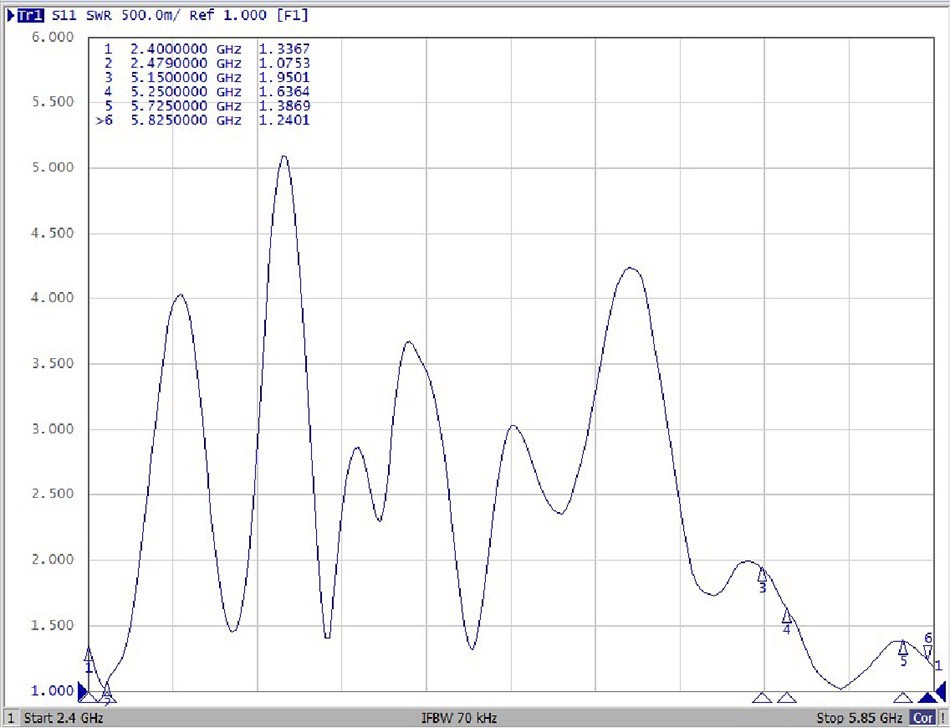This screenshot has height=728, width=950.
Task: Click the right reference position arrow
Action: pyautogui.click(x=941, y=690)
